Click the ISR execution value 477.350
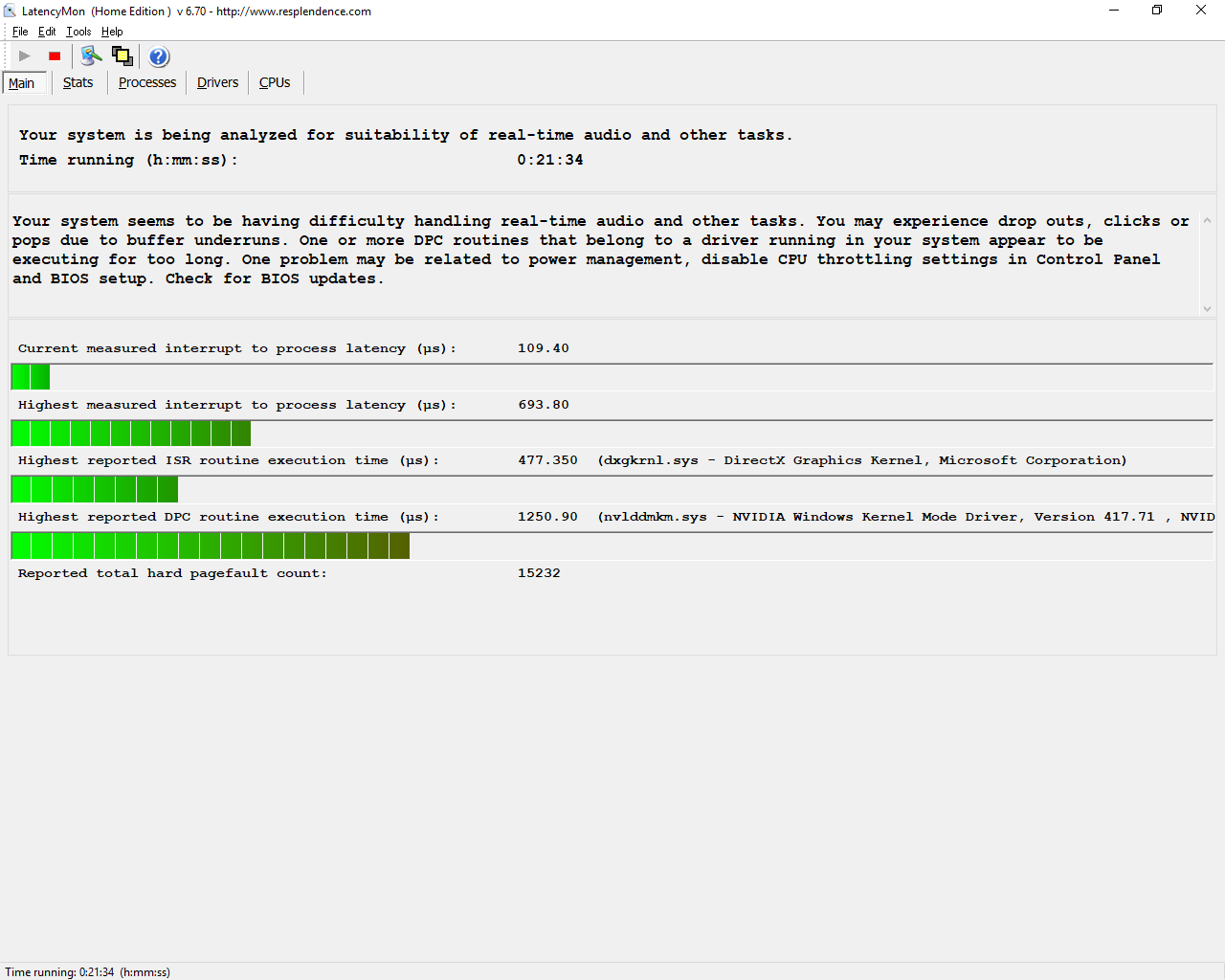This screenshot has width=1225, height=980. (548, 460)
